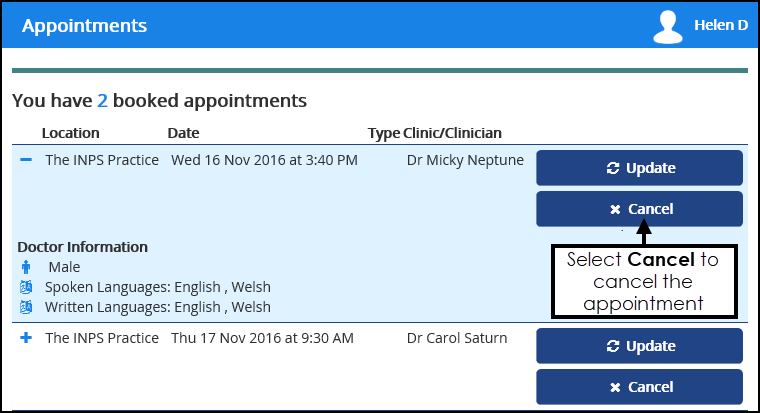Collapse the Wed 16 Nov appointment details
Image resolution: width=760 pixels, height=413 pixels.
coord(26,160)
